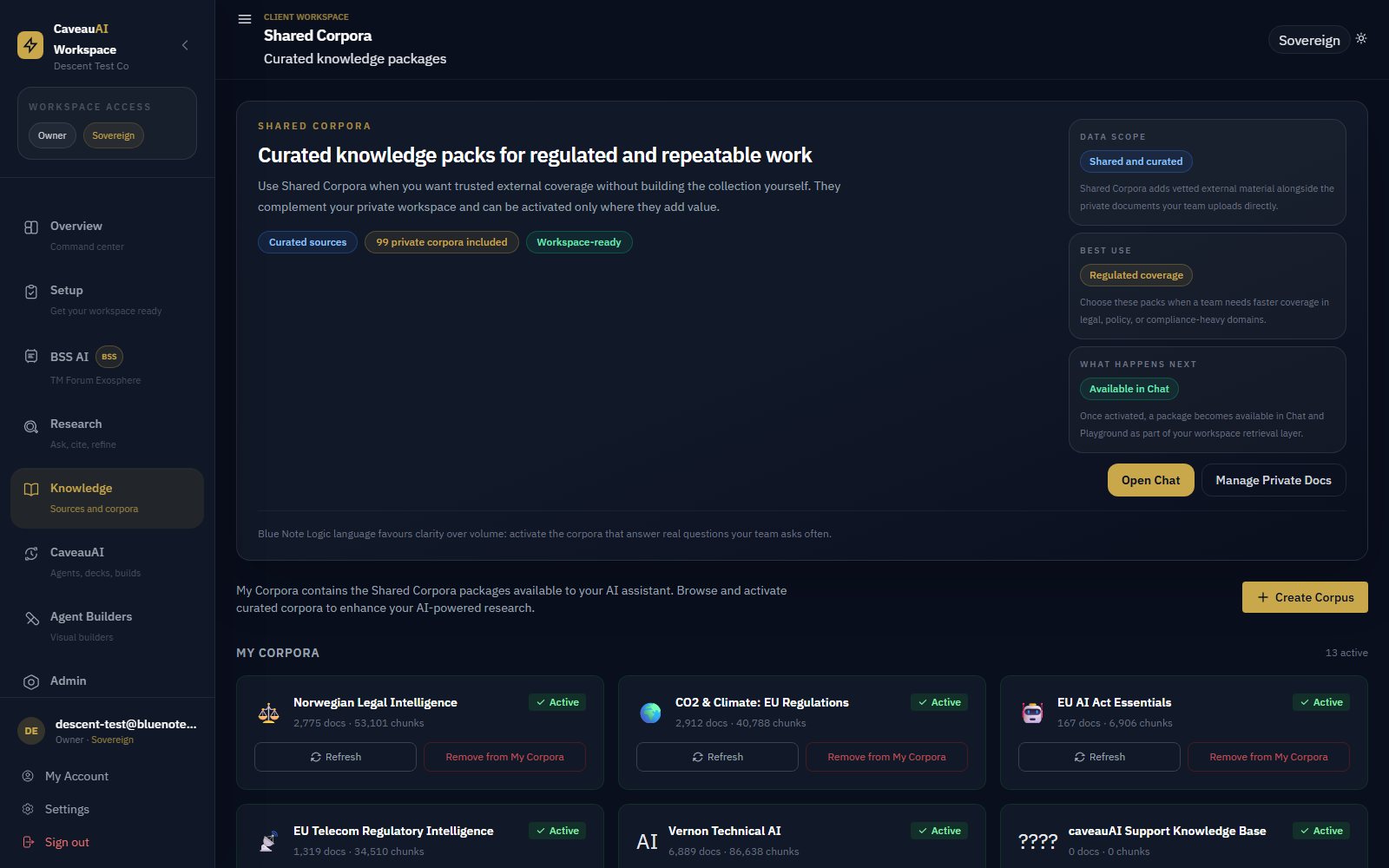Screen dimensions: 1389x868
Task: Sign out of the workspace
Action: click(67, 842)
